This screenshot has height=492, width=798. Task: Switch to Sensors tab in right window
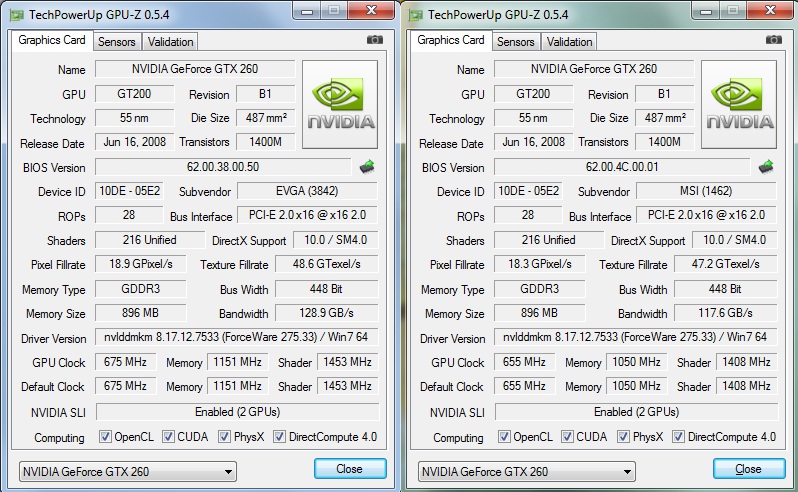(516, 42)
